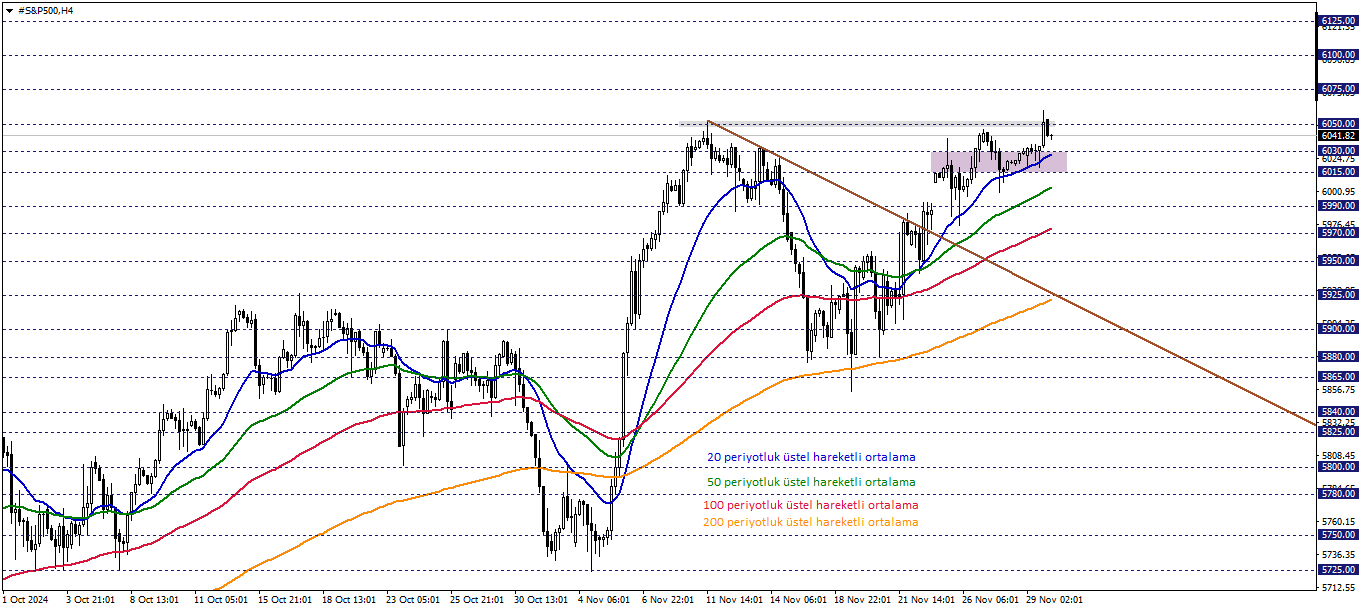Click the 20 periyotluk üstel hareketli ortalama label

[811, 457]
